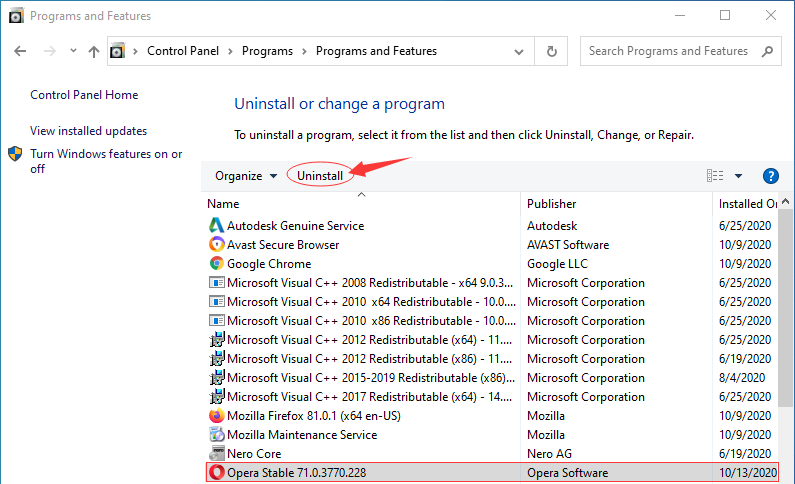Click the search magnifier icon

coord(768,51)
